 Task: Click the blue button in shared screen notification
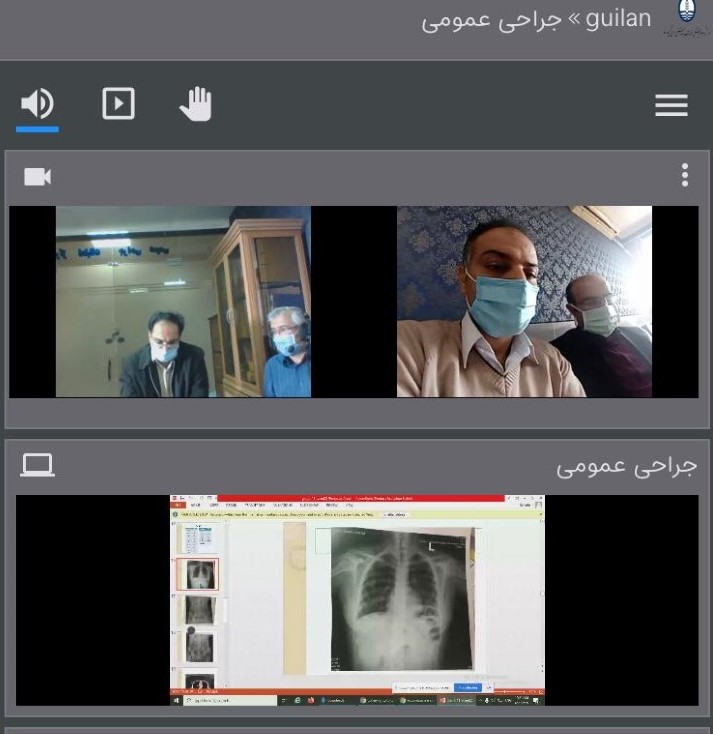[x=467, y=688]
